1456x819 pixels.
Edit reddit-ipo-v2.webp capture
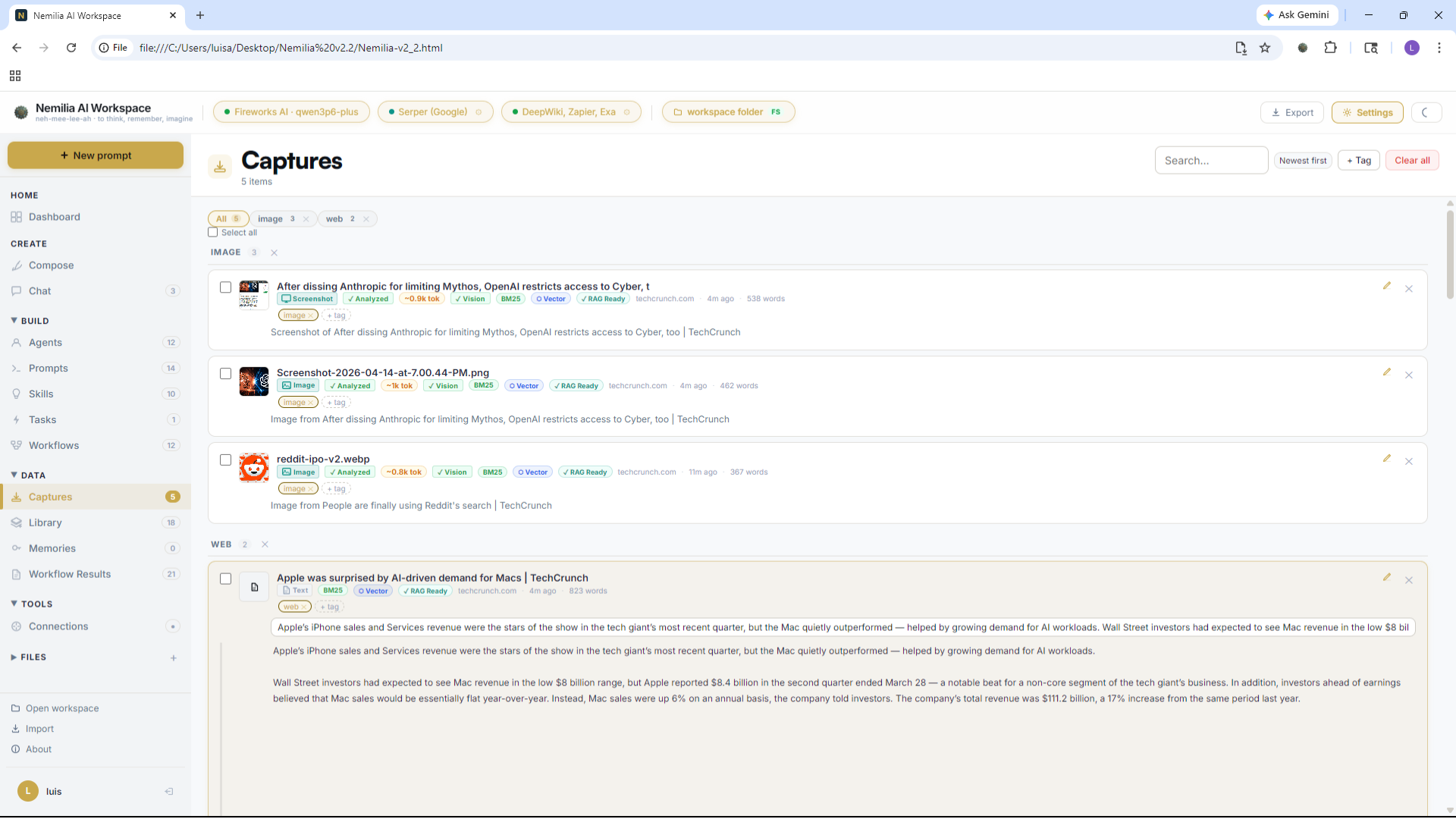[x=1387, y=459]
